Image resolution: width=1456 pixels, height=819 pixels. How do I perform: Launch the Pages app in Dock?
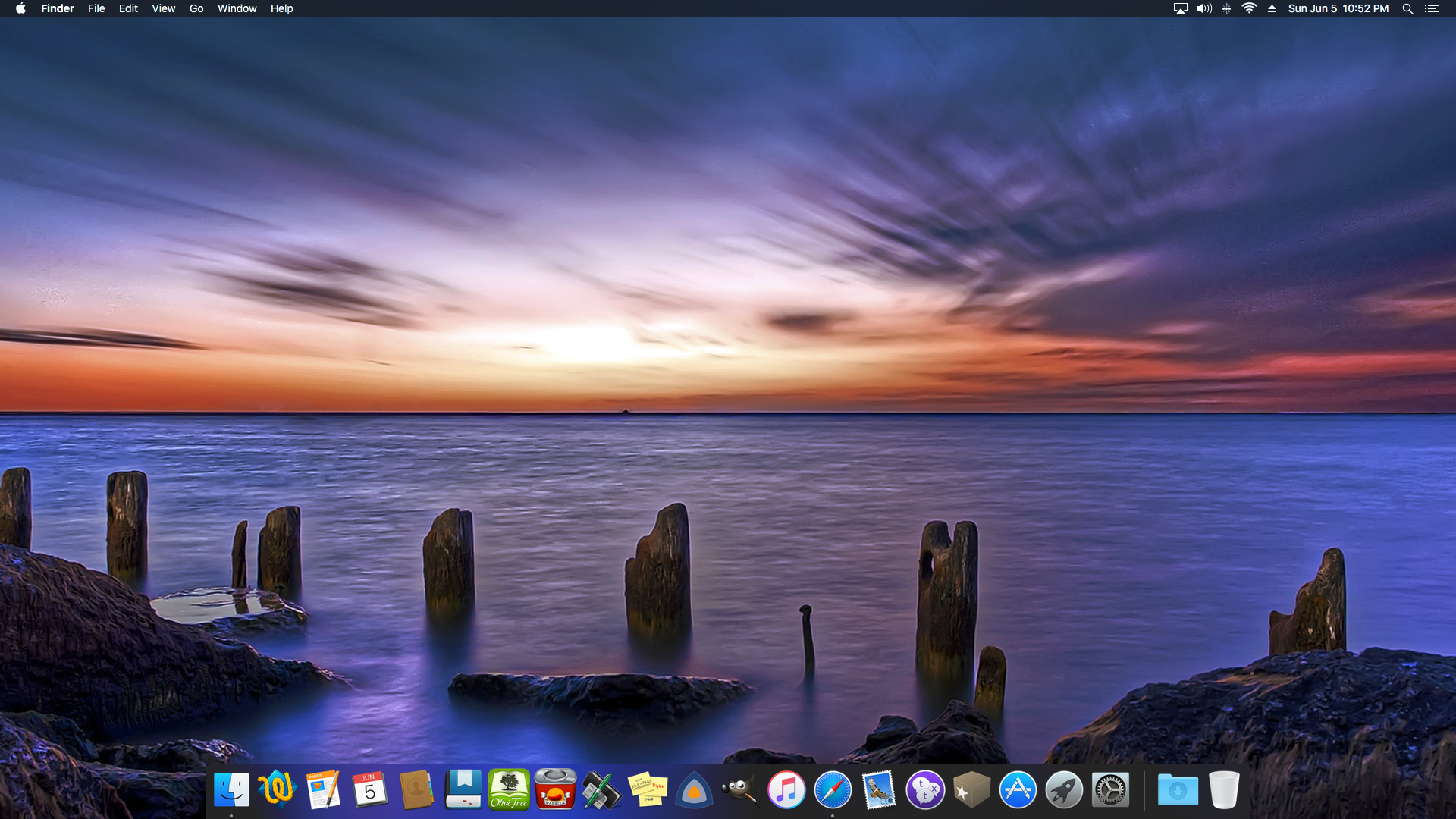coord(323,790)
